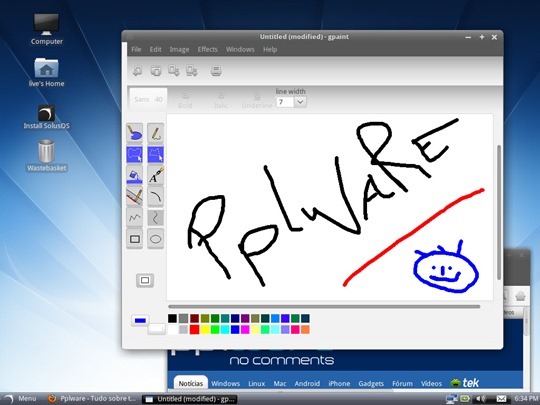Toggle the fill mode button below tools

145,280
